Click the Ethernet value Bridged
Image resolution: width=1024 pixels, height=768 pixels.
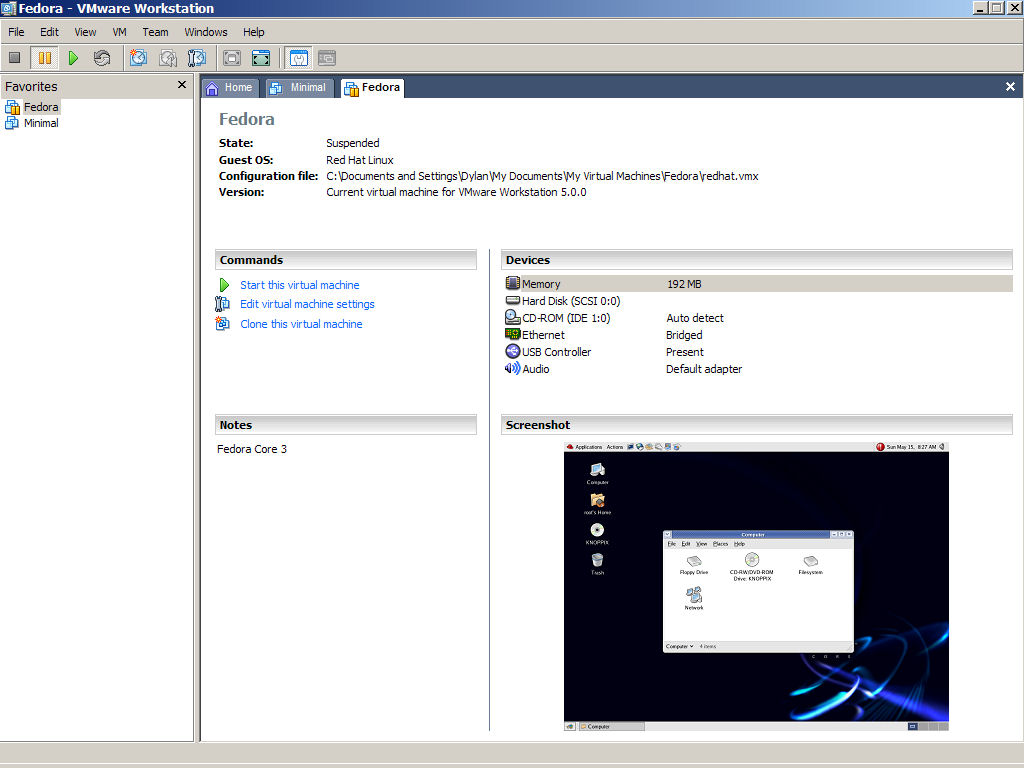684,335
